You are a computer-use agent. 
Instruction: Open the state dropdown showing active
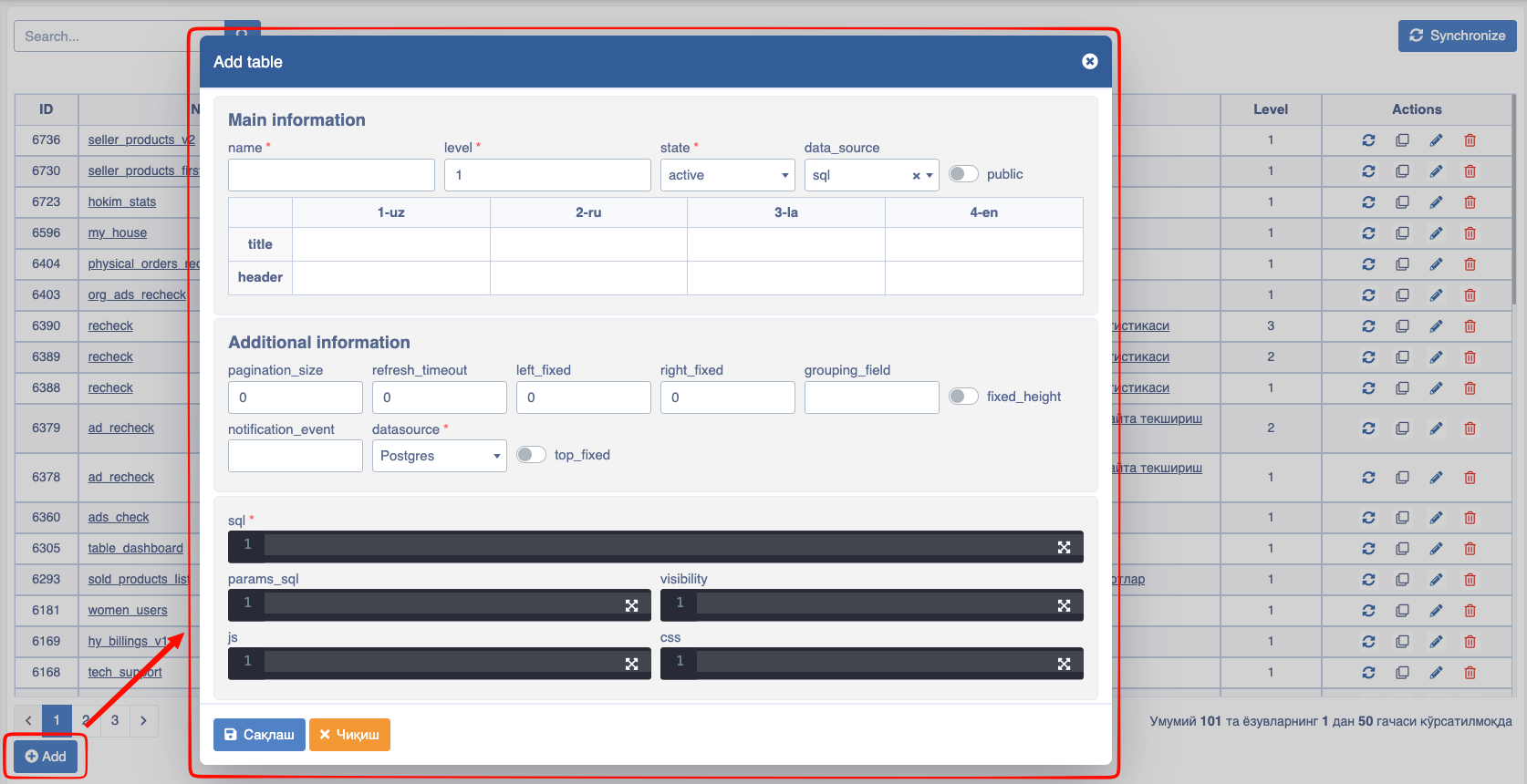point(728,175)
